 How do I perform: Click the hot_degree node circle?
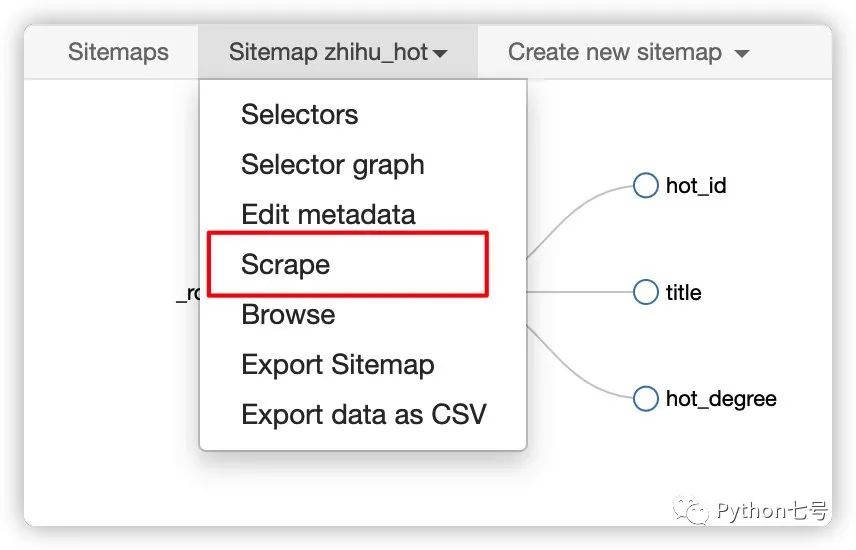point(646,398)
